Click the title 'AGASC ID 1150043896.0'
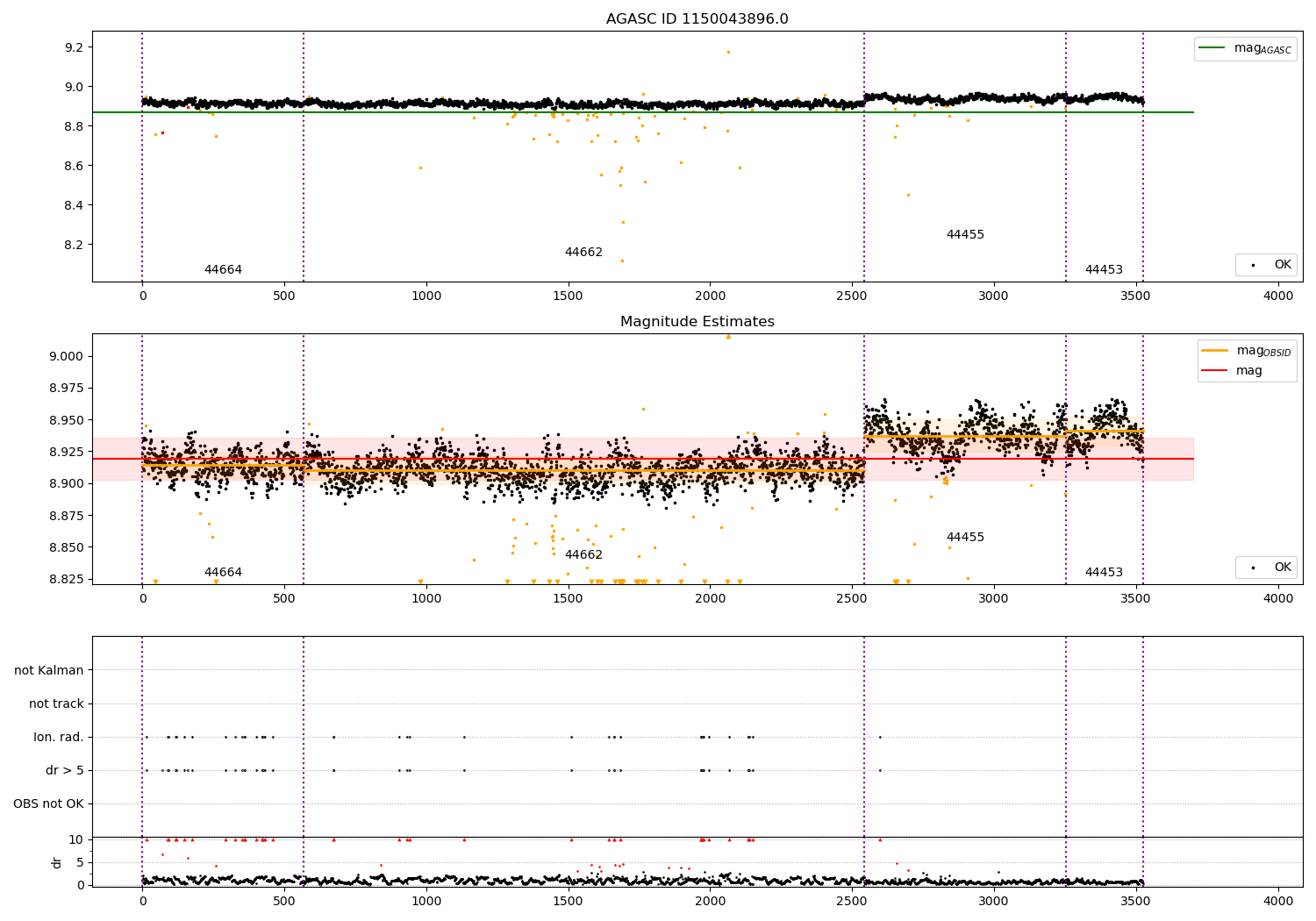The image size is (1316, 921). tap(697, 19)
